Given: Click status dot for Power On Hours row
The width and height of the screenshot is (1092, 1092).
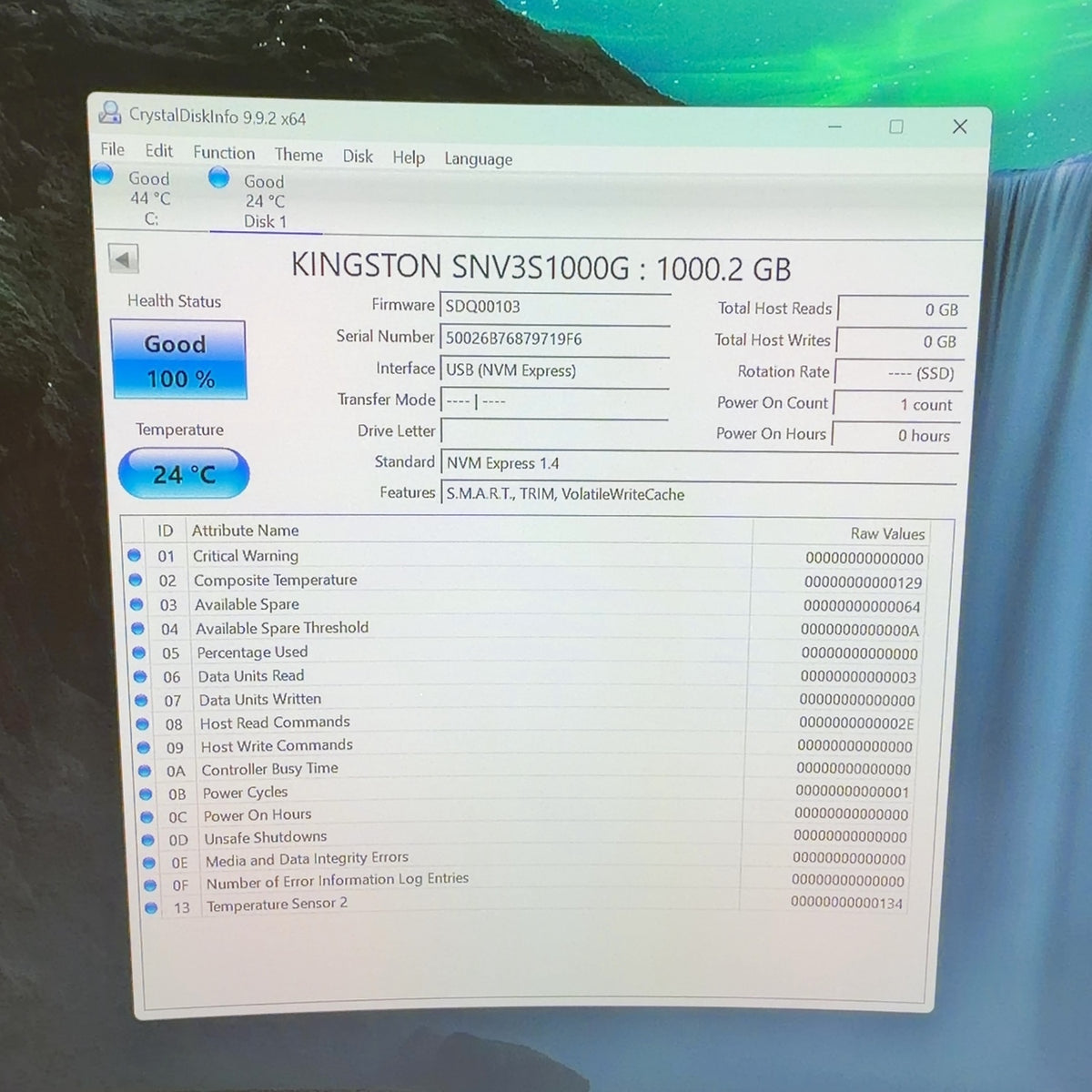Looking at the screenshot, I should (x=147, y=816).
